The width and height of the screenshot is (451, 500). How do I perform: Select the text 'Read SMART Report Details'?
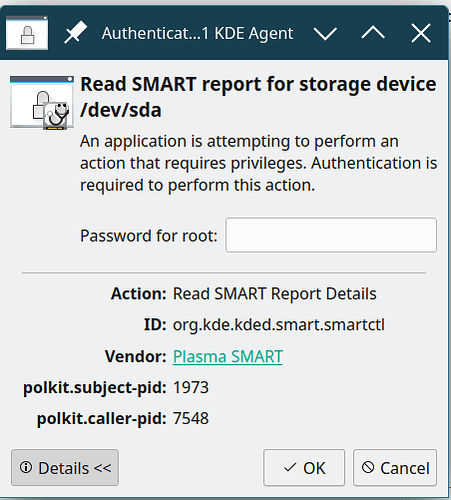[275, 294]
